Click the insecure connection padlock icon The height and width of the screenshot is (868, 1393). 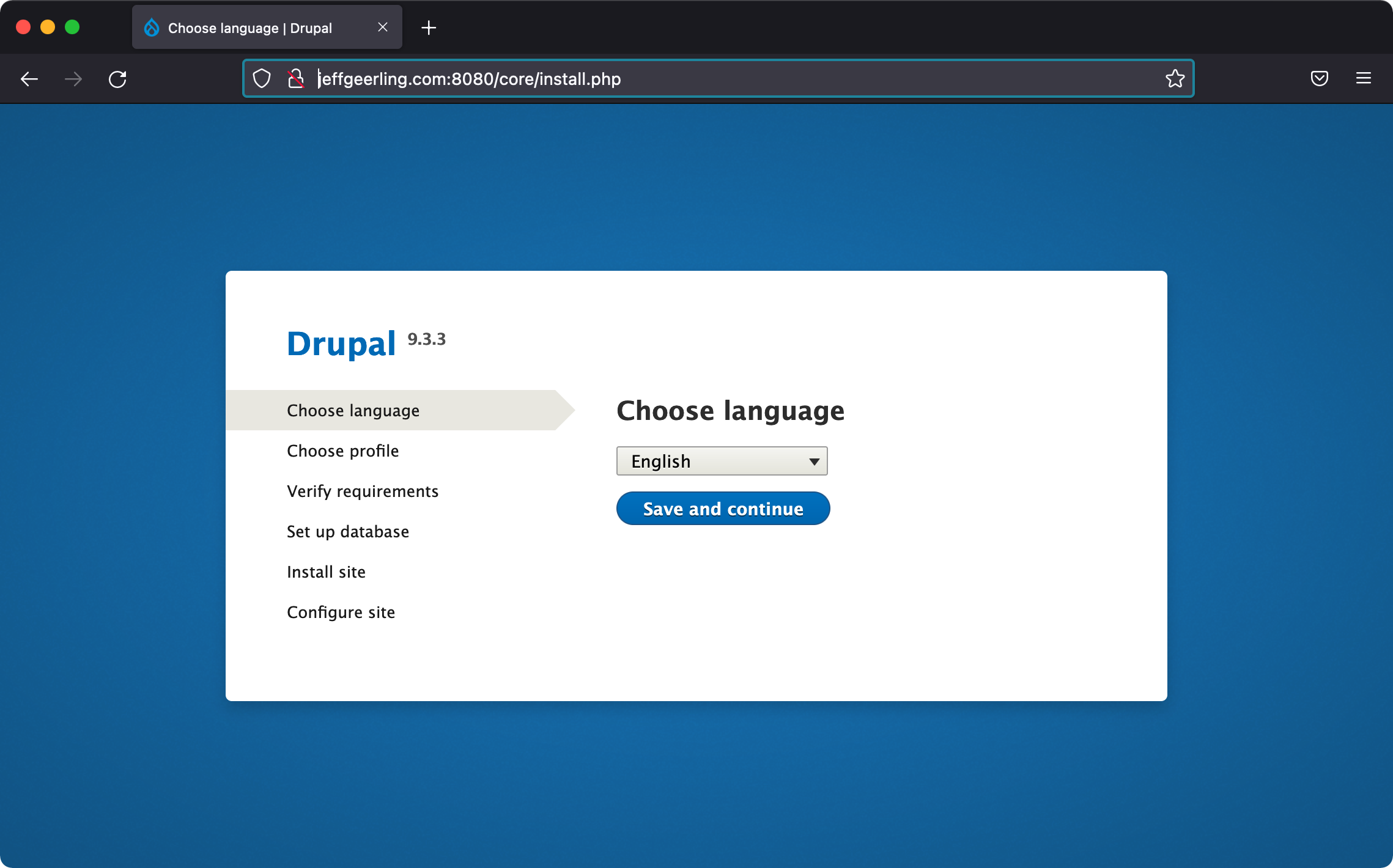(295, 78)
